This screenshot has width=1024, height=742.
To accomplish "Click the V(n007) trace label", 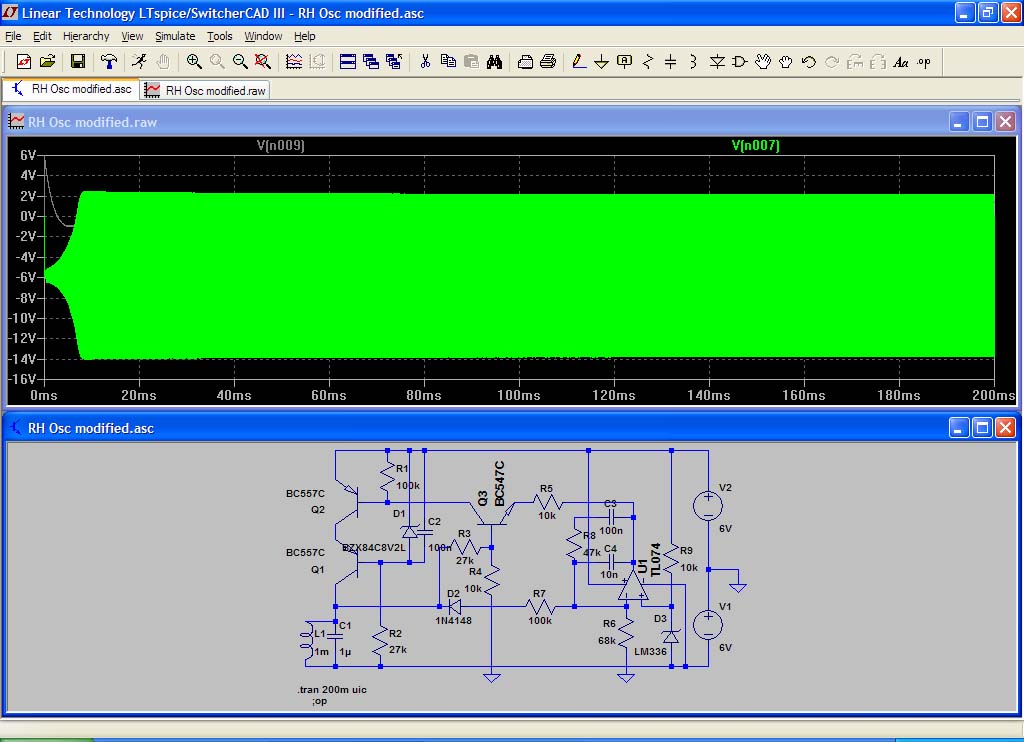I will [755, 146].
